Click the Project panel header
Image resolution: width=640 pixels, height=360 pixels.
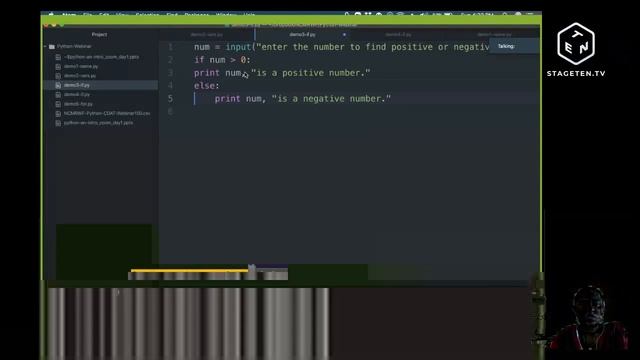tap(100, 35)
